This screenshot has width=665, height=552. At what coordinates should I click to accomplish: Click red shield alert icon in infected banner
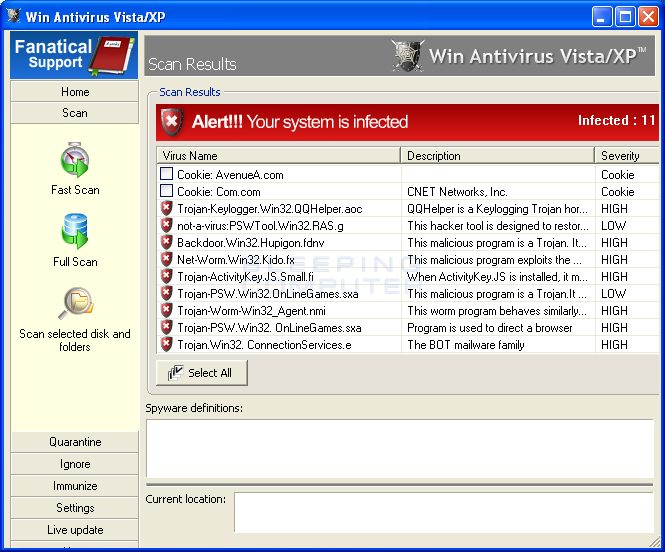172,122
